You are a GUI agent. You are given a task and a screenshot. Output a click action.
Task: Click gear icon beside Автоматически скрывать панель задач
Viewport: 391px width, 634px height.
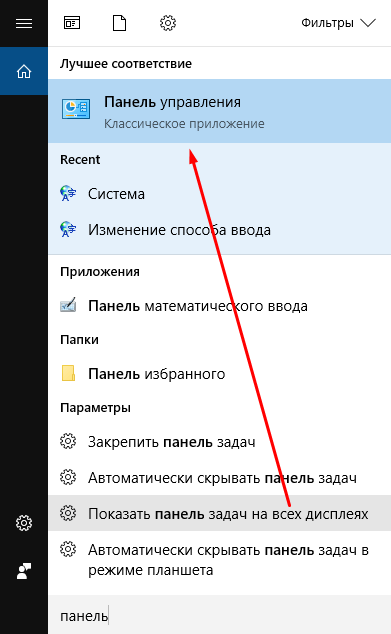click(68, 477)
